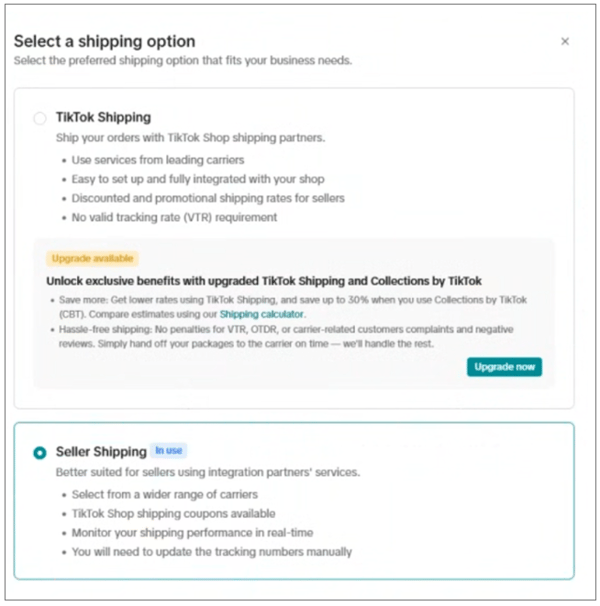This screenshot has width=600, height=606.
Task: Click the Select a shipping option title
Action: tap(104, 42)
